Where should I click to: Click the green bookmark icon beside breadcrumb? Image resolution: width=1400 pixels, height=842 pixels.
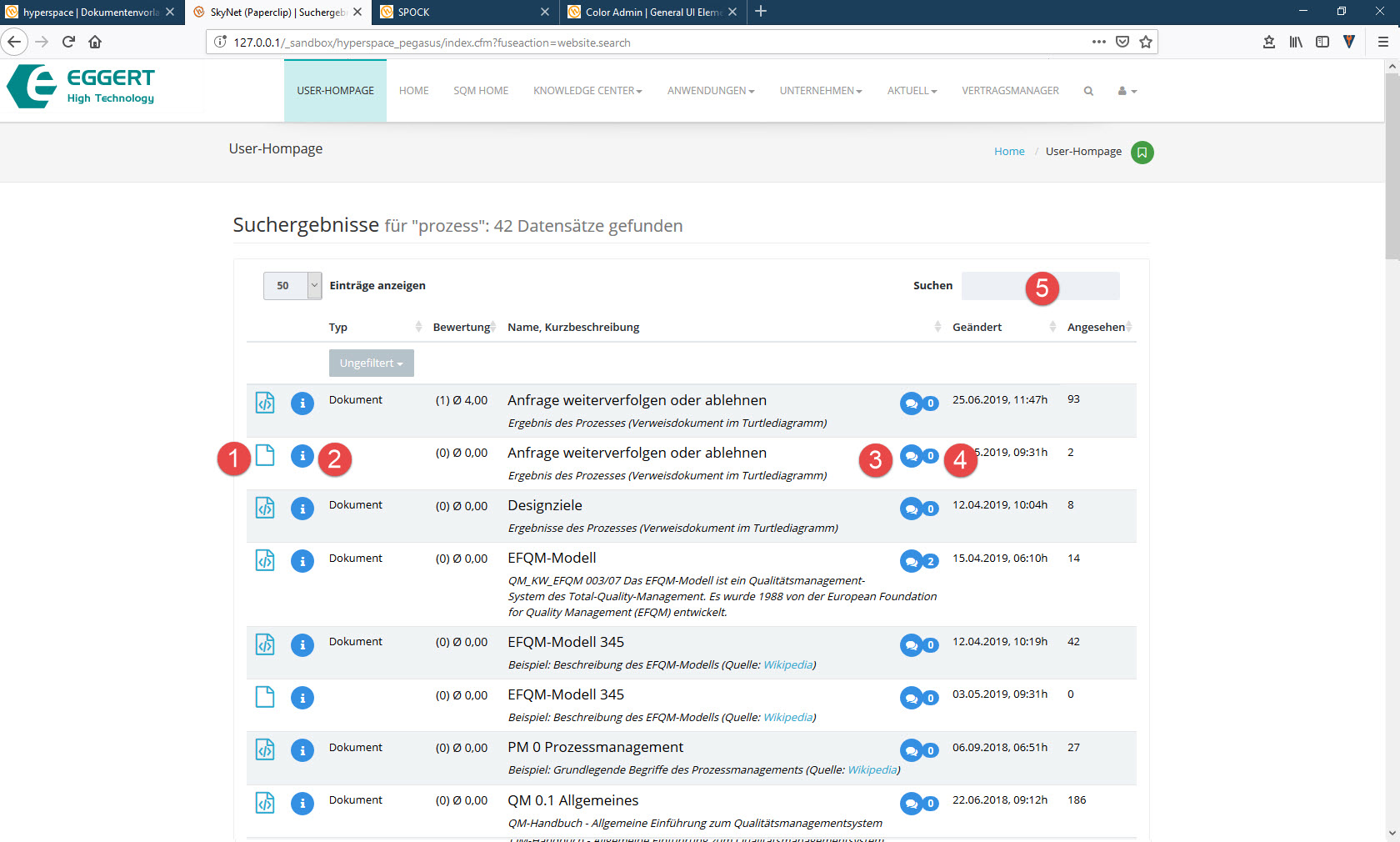click(x=1142, y=153)
